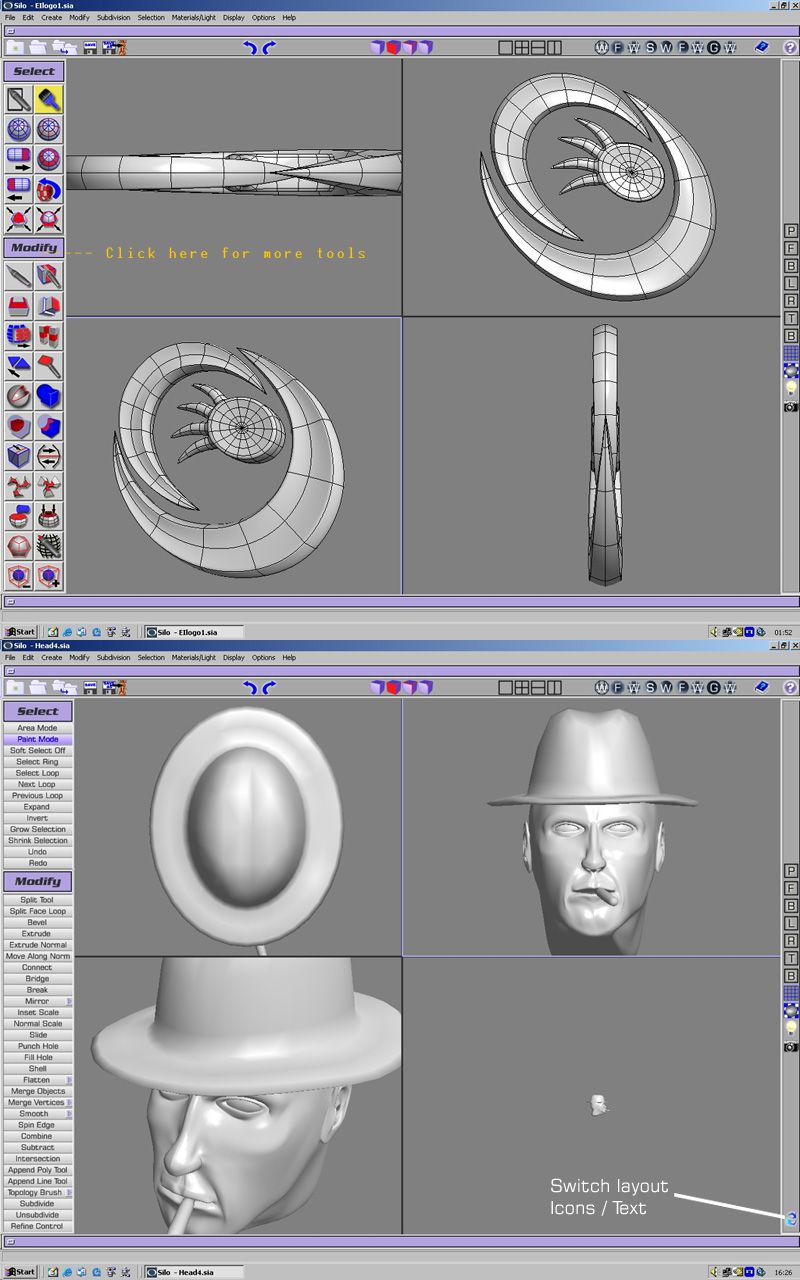
Task: Select the Area Mode arrow icon in Ellogo1 window
Action: tap(19, 98)
